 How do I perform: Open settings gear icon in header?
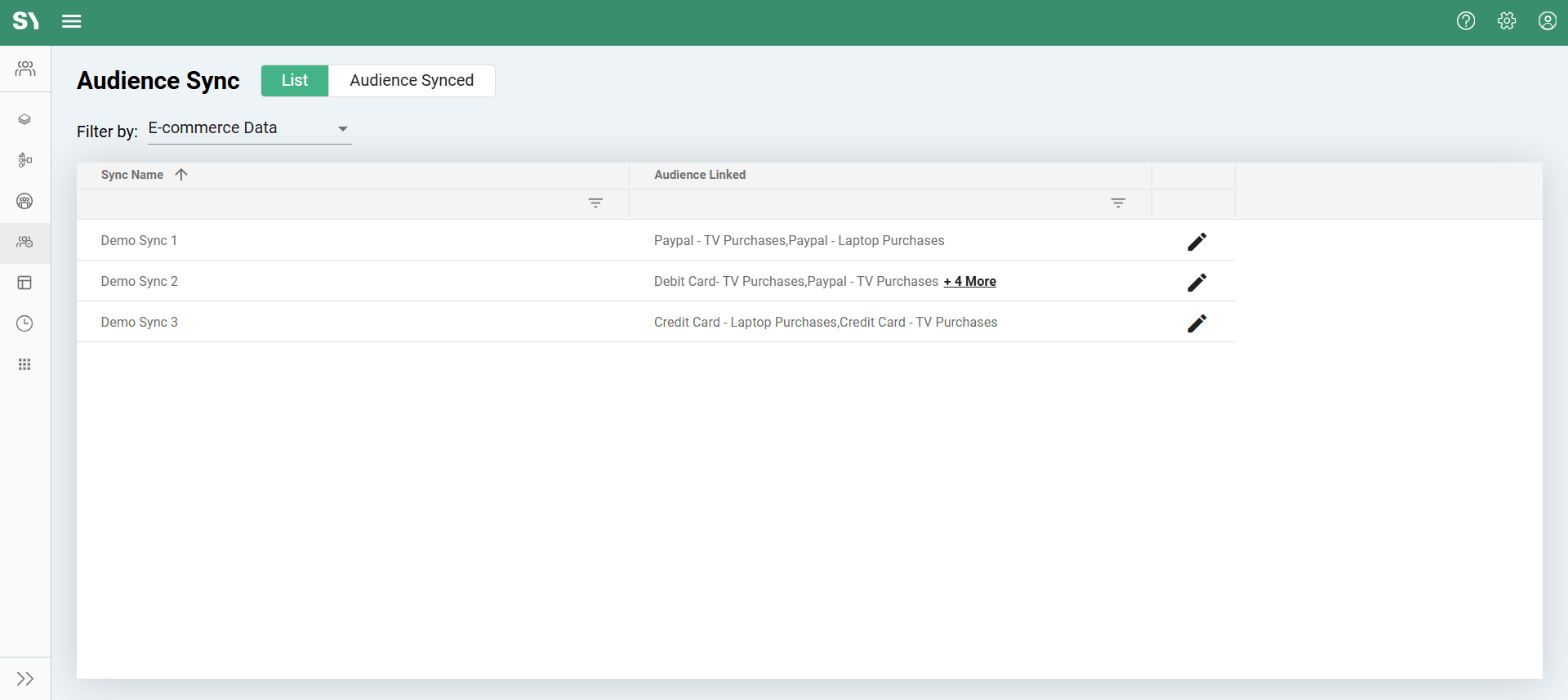coord(1507,21)
